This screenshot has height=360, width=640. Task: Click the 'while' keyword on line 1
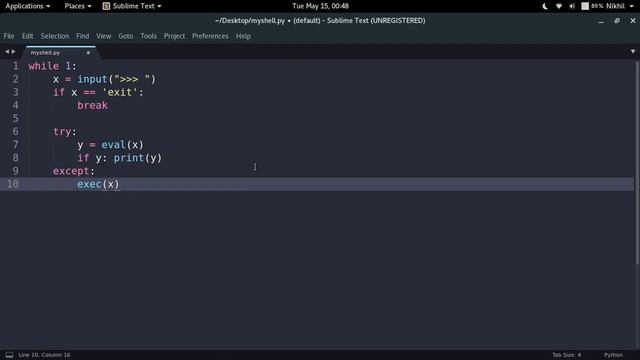coord(44,66)
